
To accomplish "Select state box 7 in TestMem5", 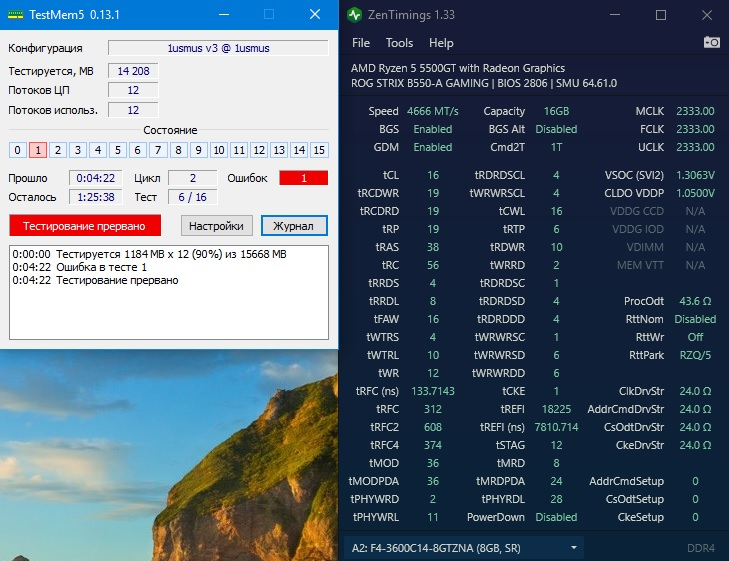I will click(x=158, y=150).
